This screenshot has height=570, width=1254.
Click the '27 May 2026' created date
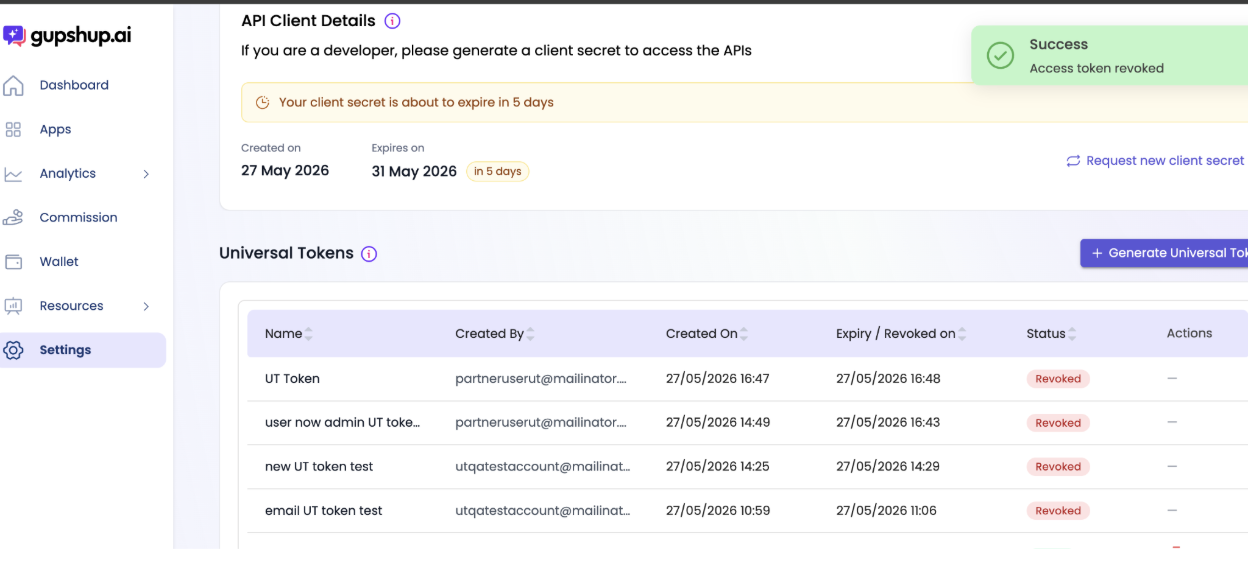coord(285,170)
